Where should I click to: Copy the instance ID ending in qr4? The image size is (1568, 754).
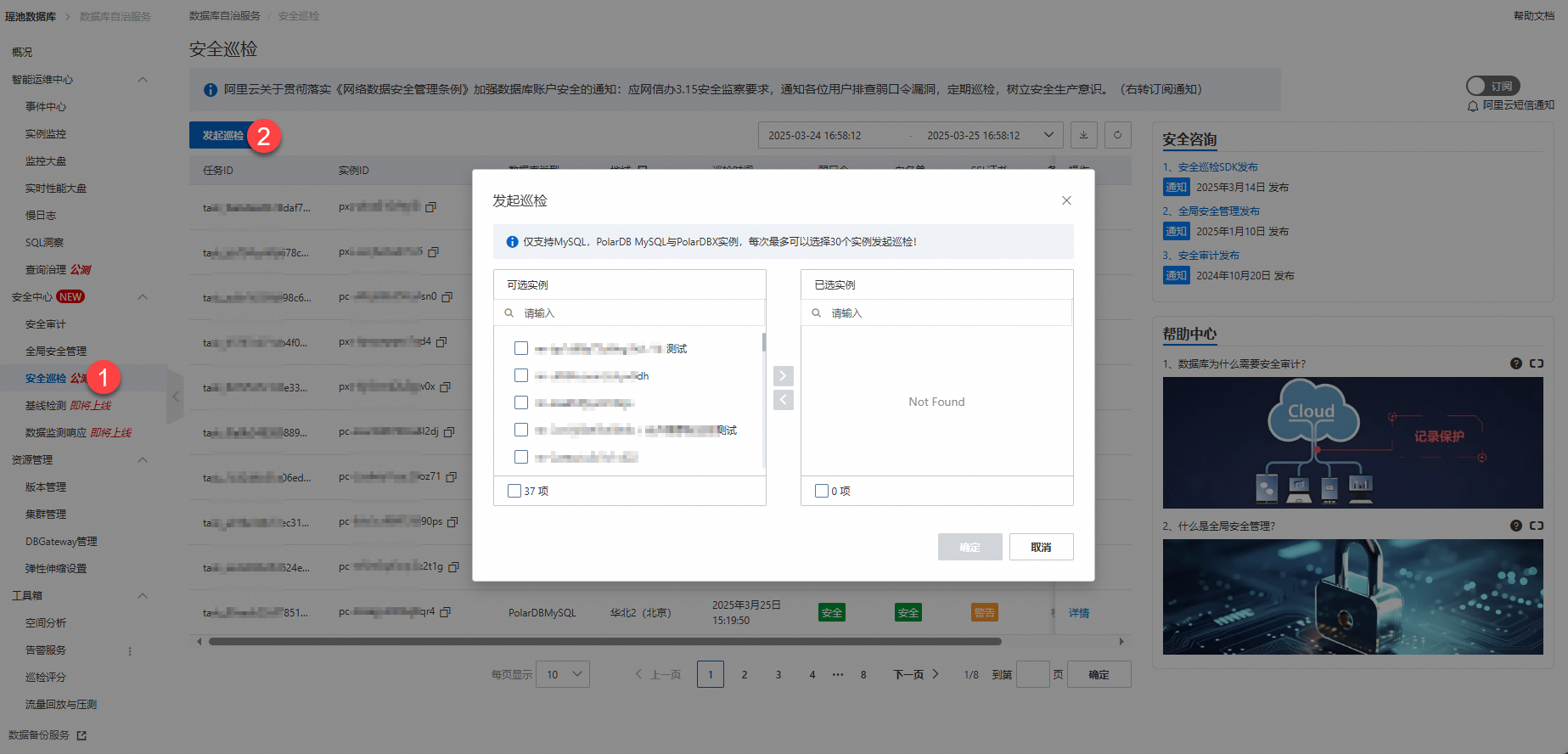[x=446, y=612]
